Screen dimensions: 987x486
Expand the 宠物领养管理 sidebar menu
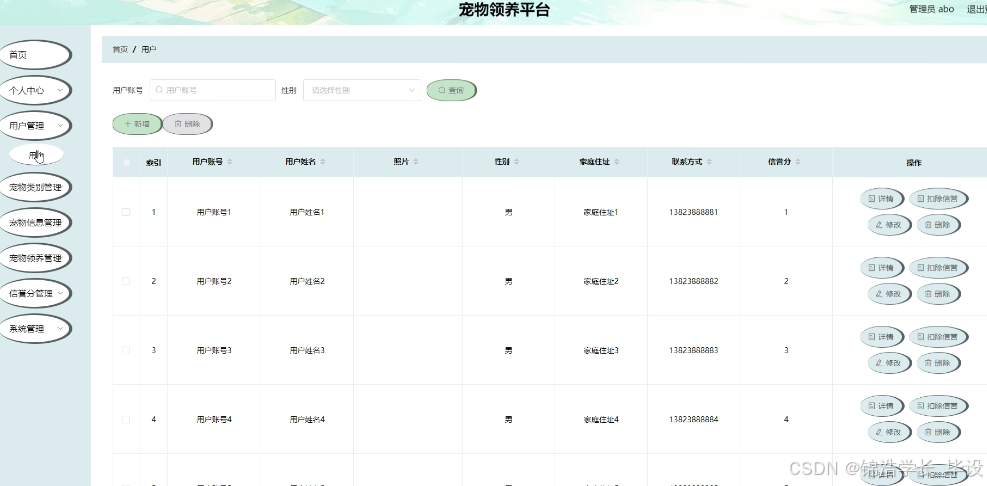click(35, 257)
